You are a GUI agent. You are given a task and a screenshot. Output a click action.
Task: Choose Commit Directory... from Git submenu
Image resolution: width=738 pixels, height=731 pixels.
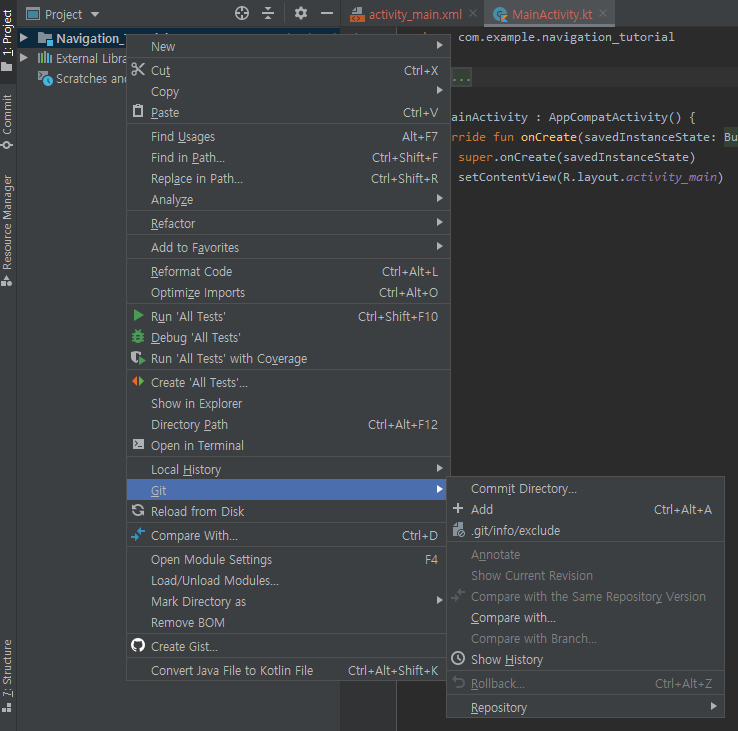tap(585, 489)
